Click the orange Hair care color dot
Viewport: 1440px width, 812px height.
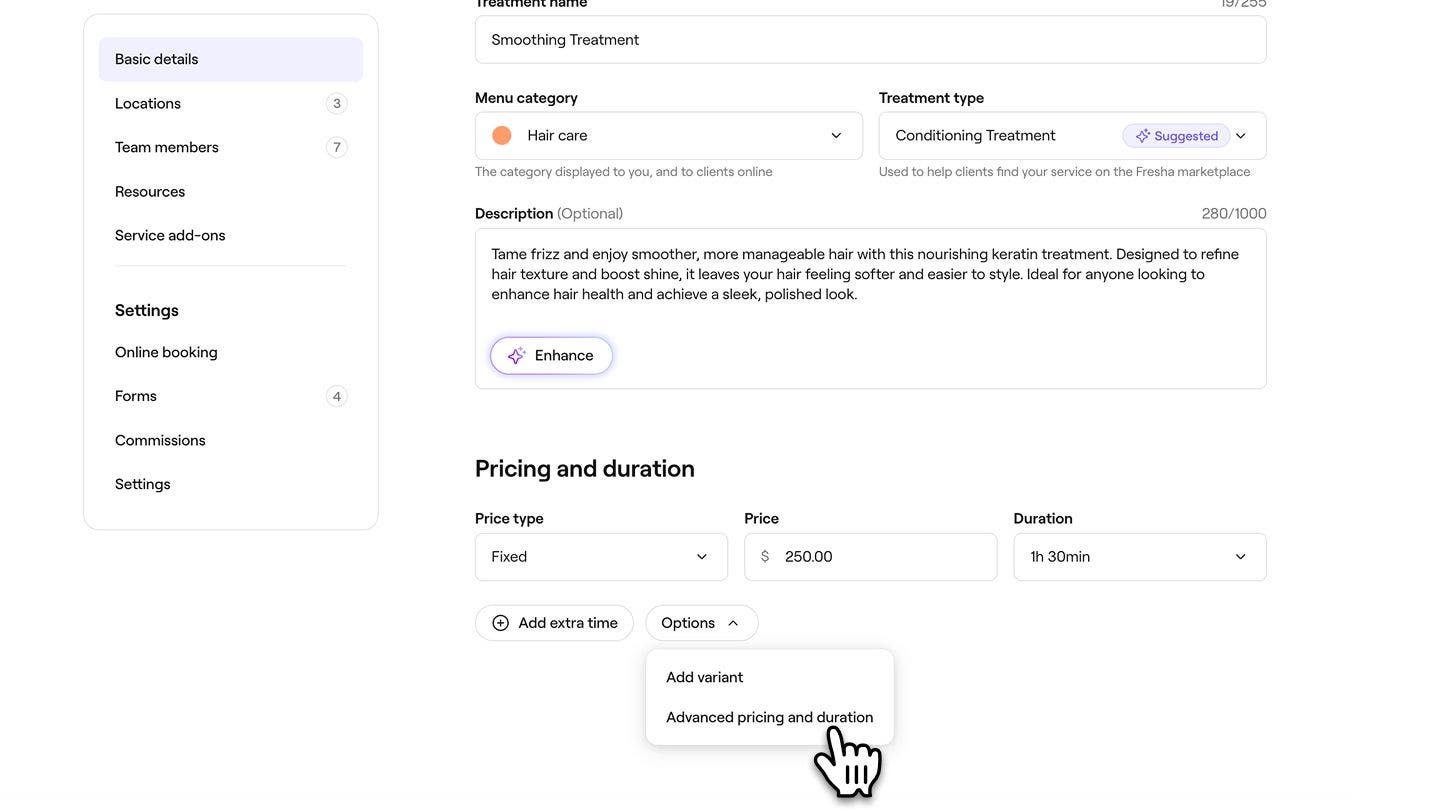point(502,135)
